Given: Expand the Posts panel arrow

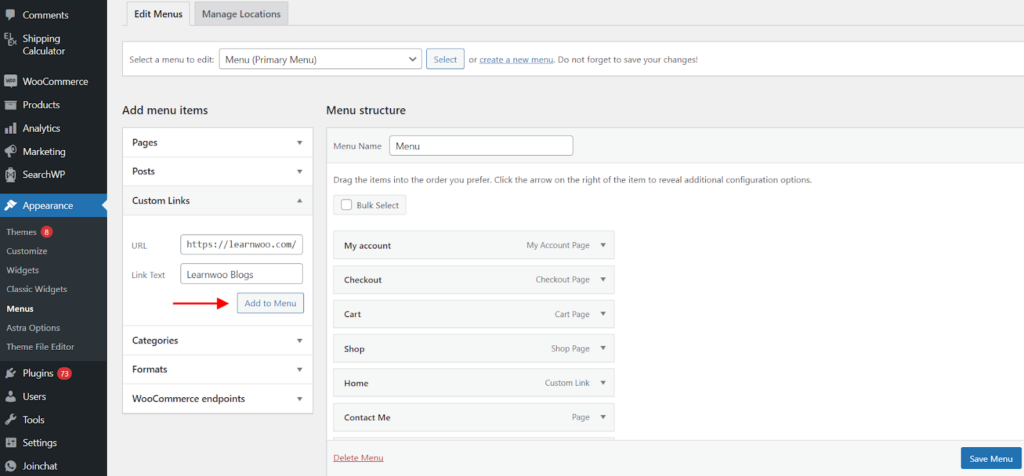Looking at the screenshot, I should pos(300,172).
